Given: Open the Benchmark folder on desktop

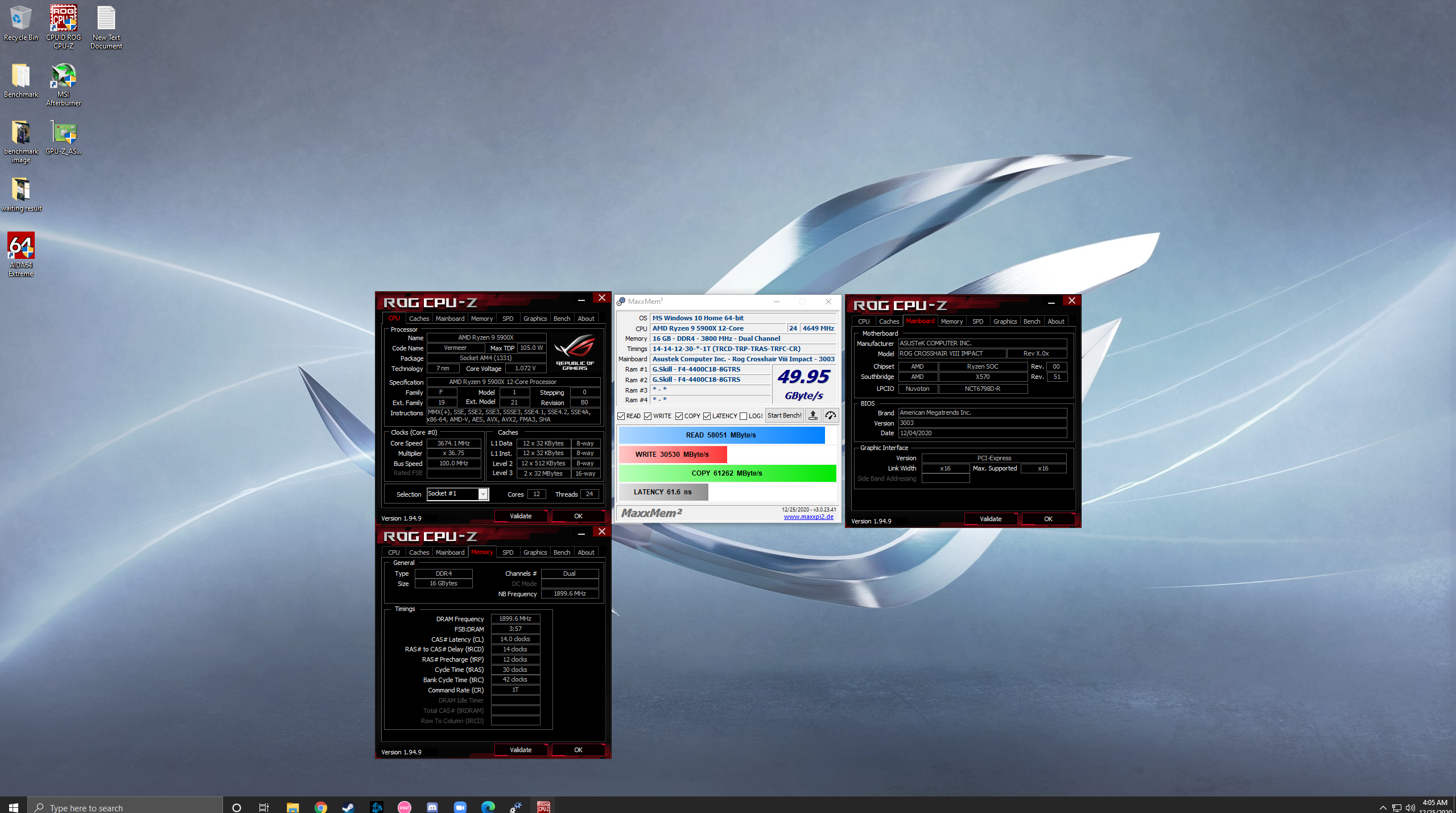Looking at the screenshot, I should (20, 80).
